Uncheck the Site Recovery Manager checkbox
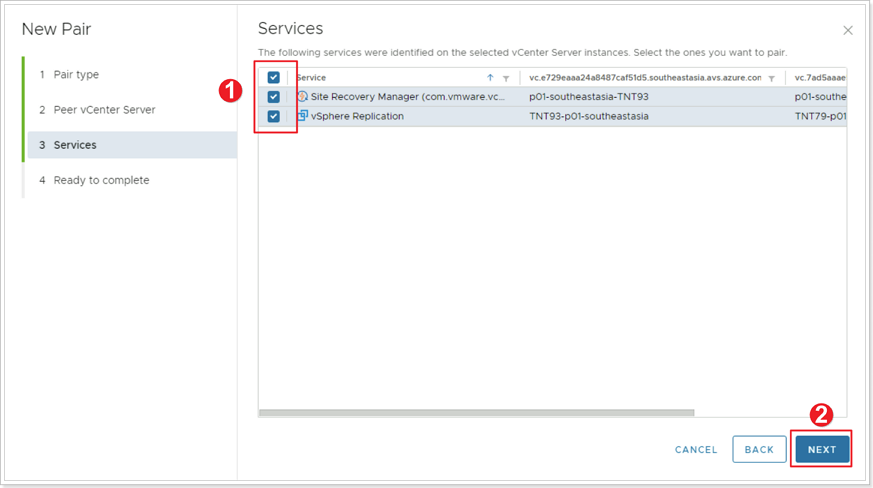 click(x=273, y=96)
